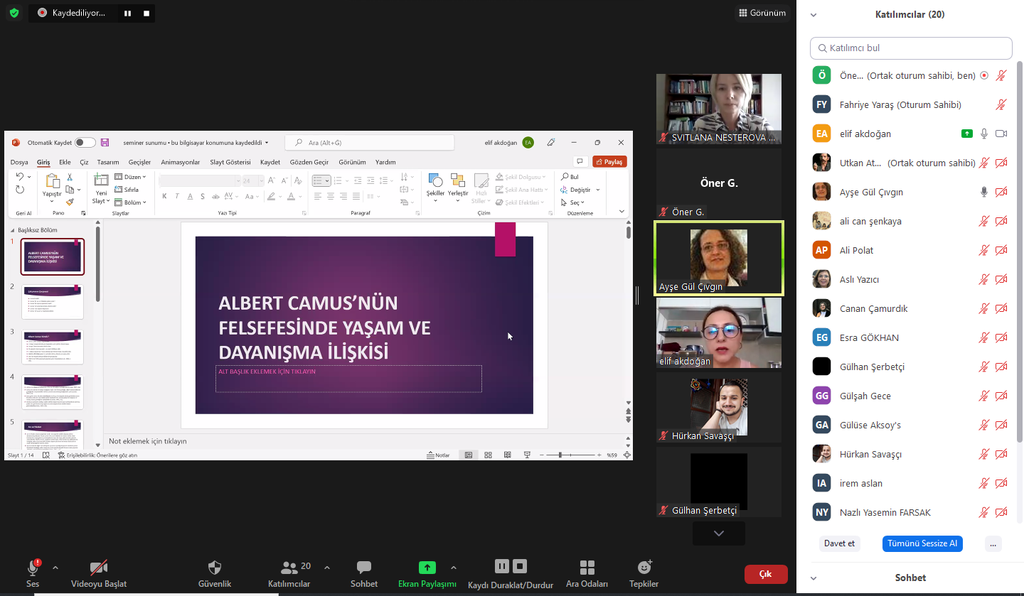Open the Görünüm view options in Zoom
Viewport: 1024px width, 596px height.
pyautogui.click(x=762, y=13)
